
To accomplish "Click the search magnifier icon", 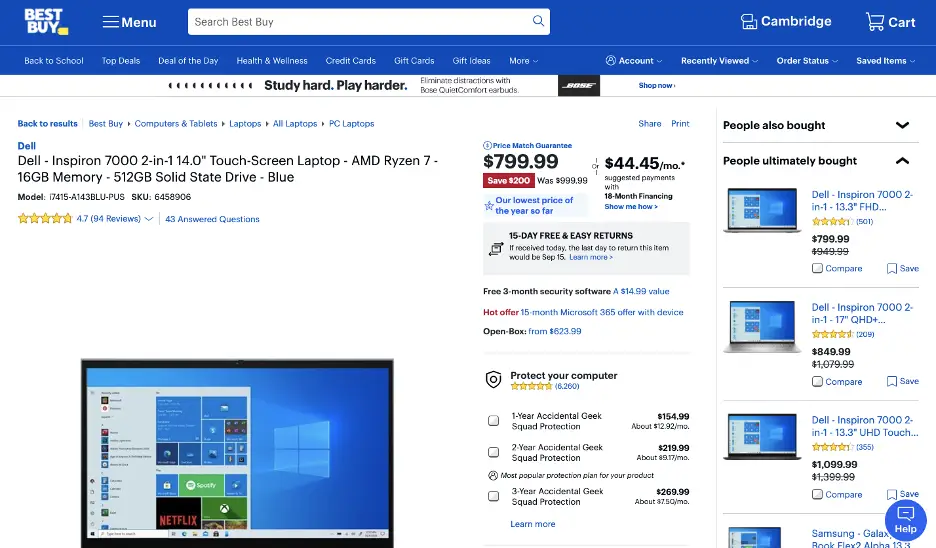I will (538, 21).
